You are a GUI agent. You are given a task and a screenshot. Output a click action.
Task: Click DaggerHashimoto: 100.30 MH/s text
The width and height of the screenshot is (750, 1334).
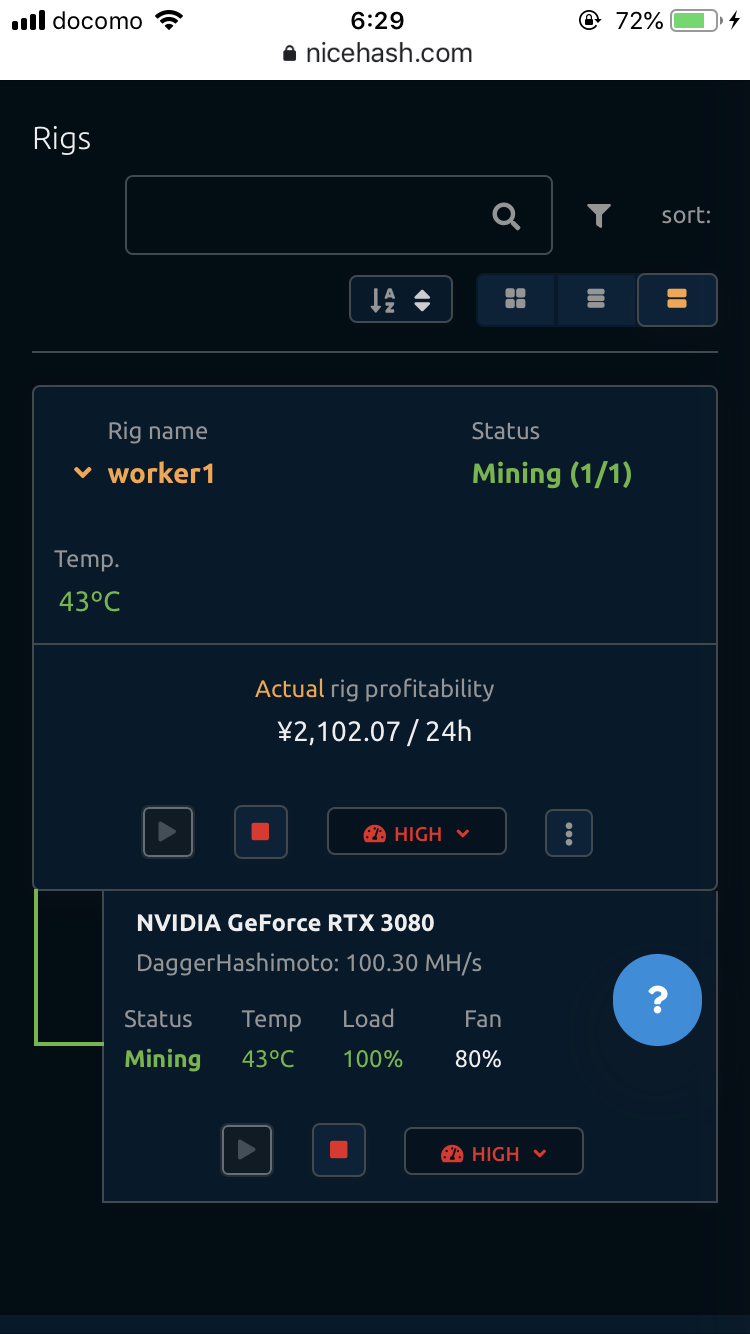[310, 964]
